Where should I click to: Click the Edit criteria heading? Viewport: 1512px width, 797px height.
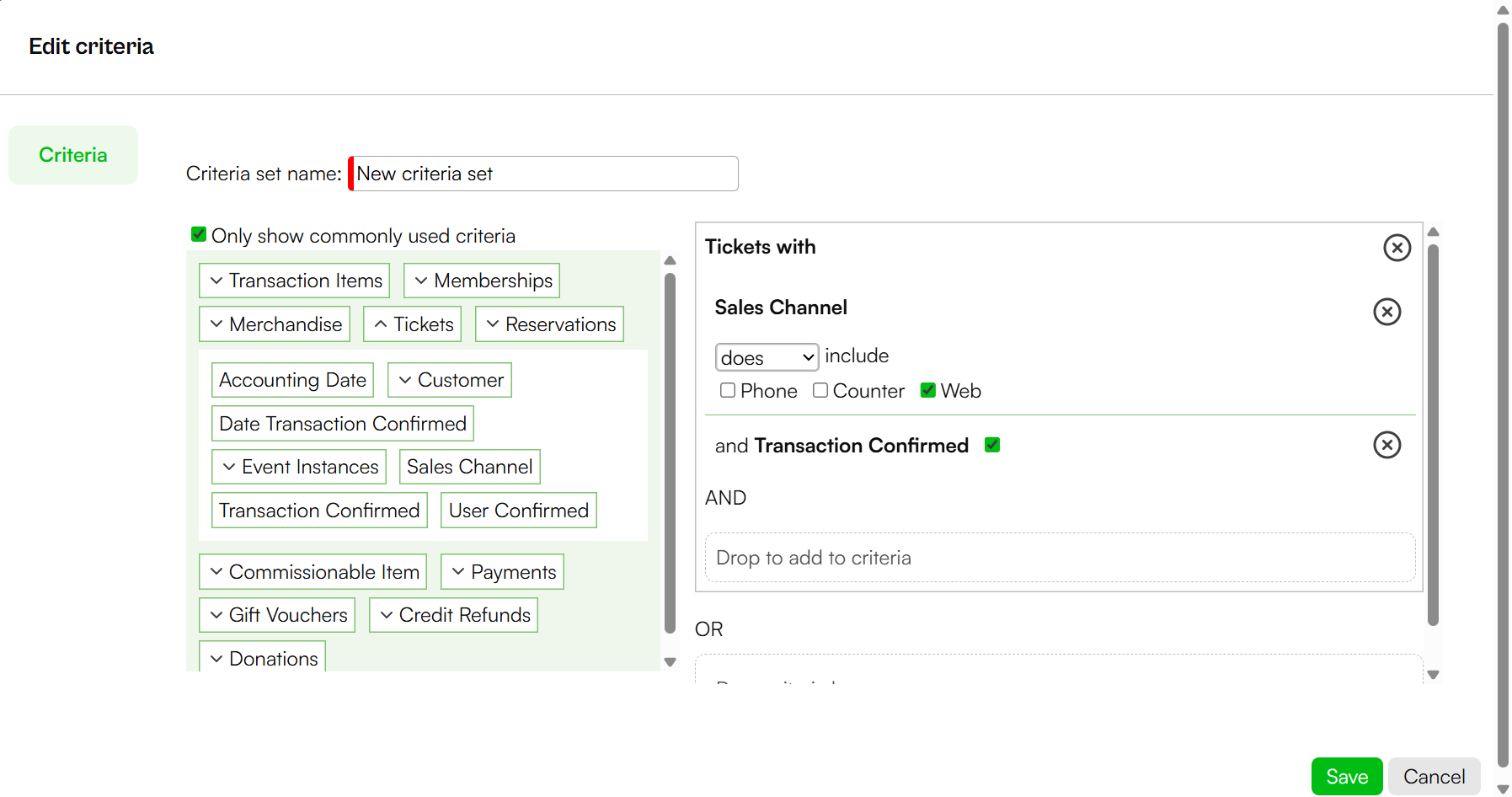pyautogui.click(x=91, y=46)
